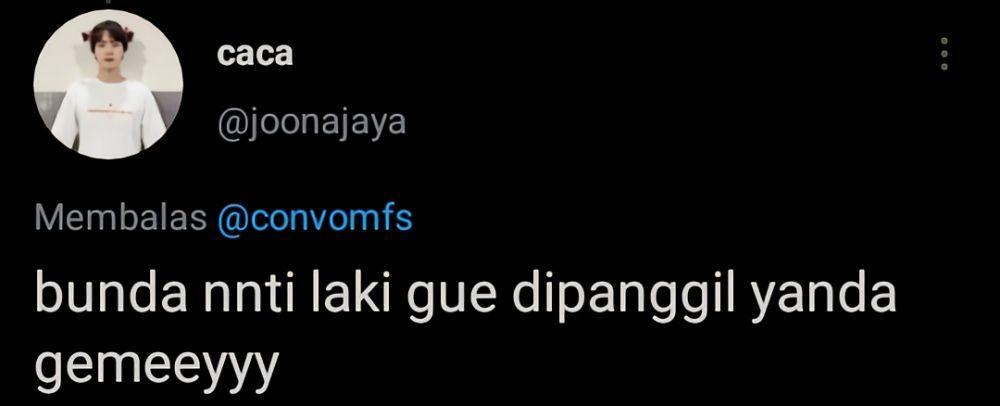Open the @convomfs mention link

315,219
